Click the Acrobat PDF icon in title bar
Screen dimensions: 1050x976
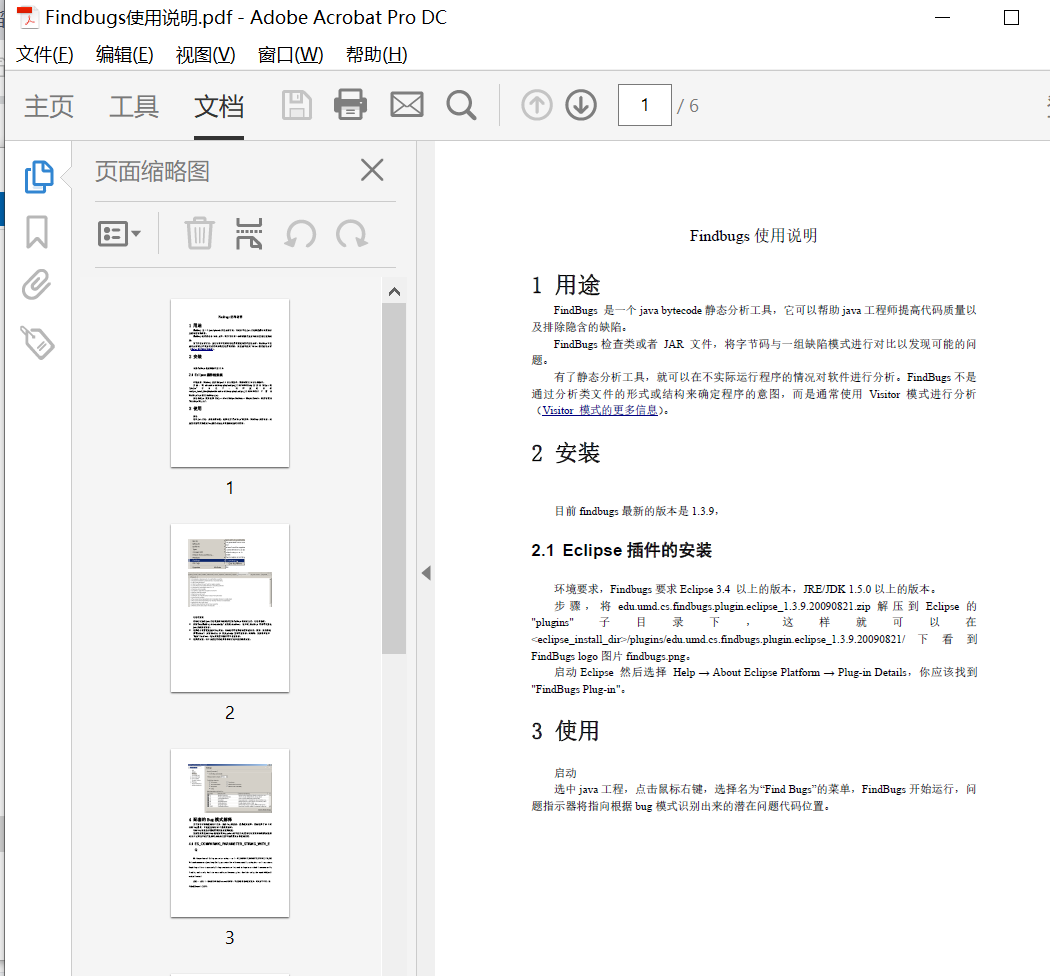(x=27, y=17)
